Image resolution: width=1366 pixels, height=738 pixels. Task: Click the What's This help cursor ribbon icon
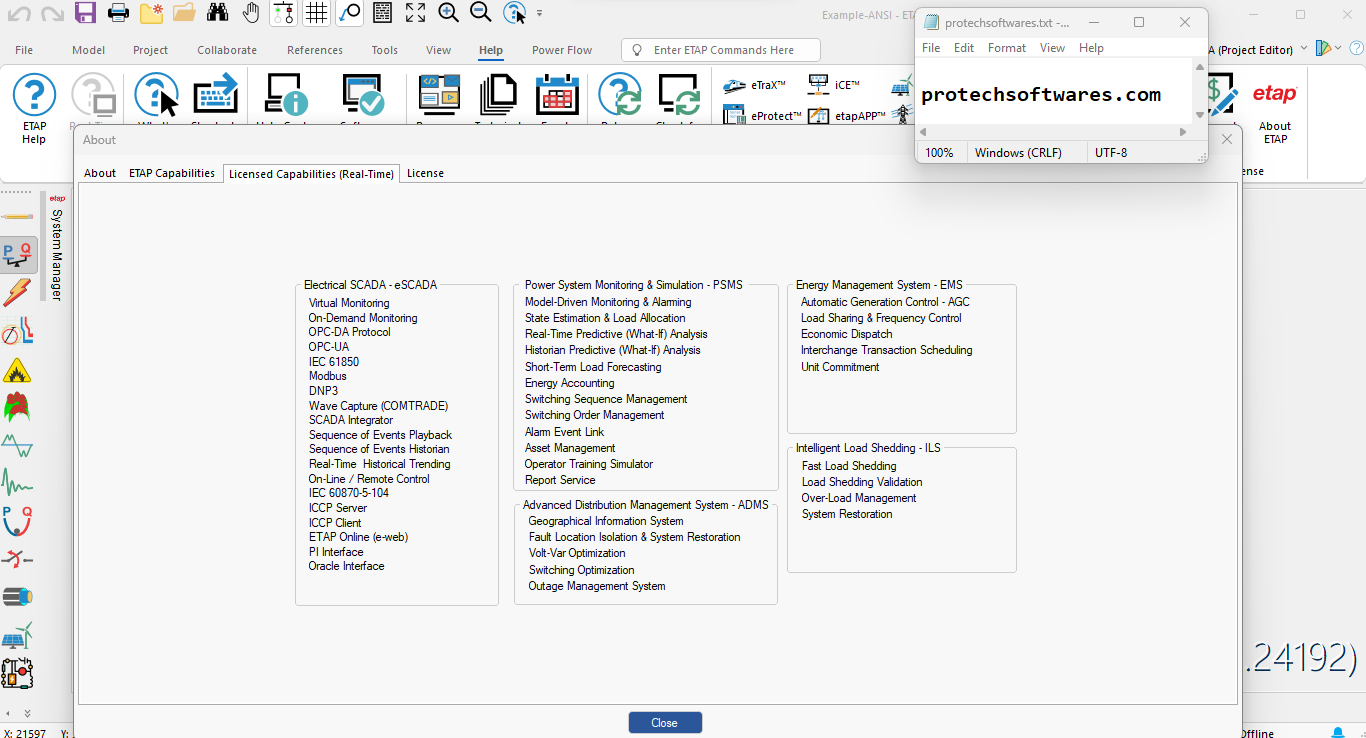pyautogui.click(x=156, y=95)
